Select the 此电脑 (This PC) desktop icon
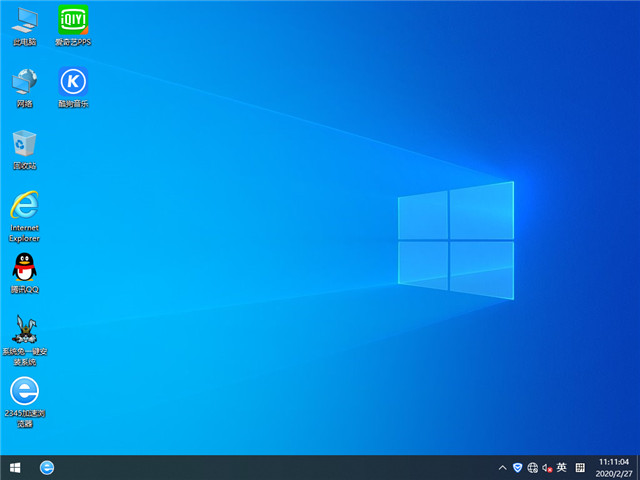The height and width of the screenshot is (480, 640). pyautogui.click(x=24, y=22)
